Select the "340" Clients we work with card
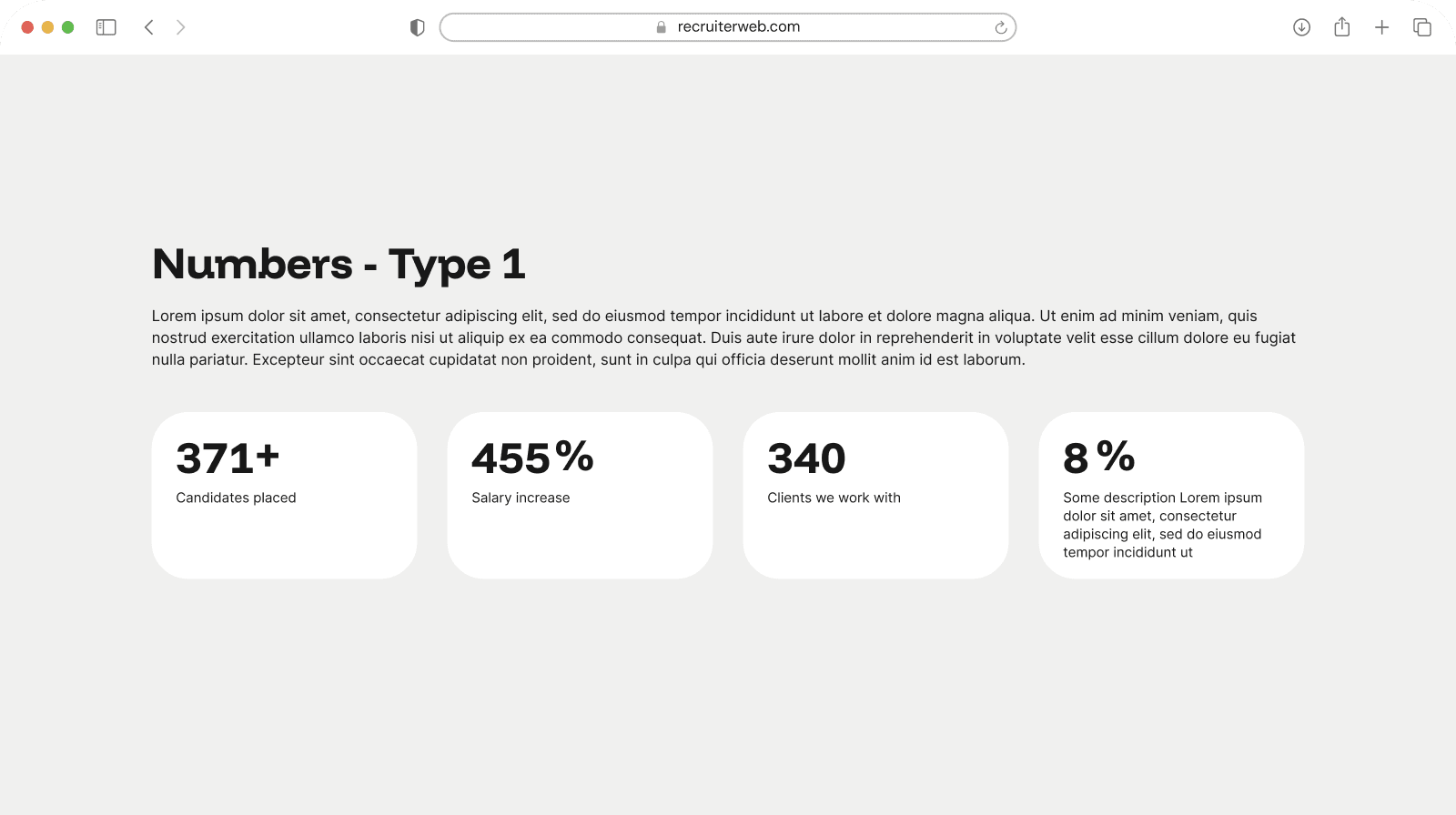Screen dimensions: 1456x815 click(x=875, y=495)
